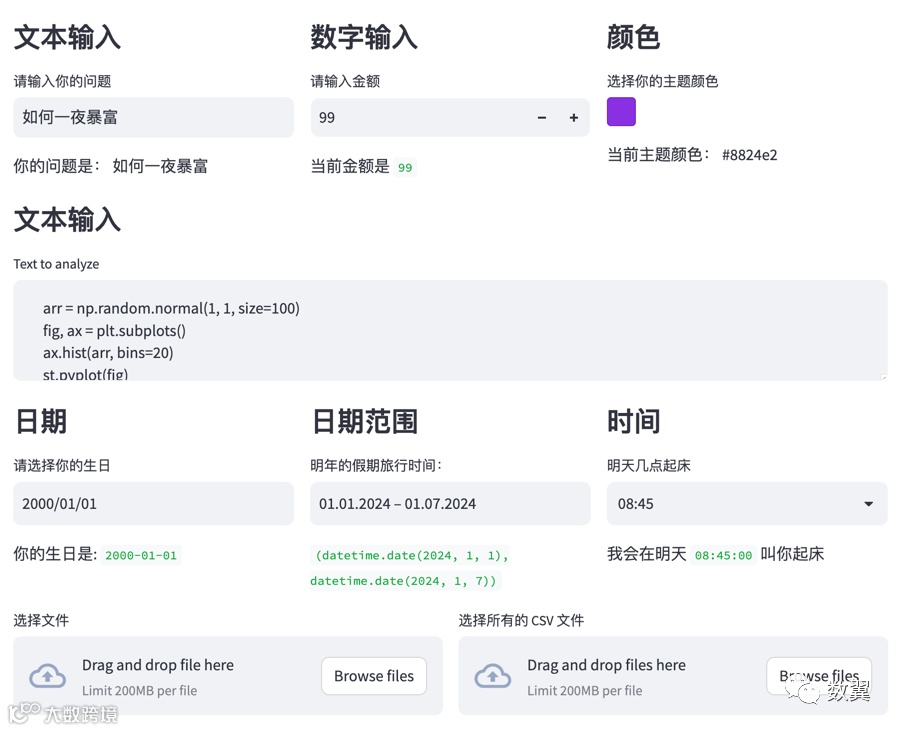
Task: Click the Drag and drop files here zone
Action: [673, 676]
